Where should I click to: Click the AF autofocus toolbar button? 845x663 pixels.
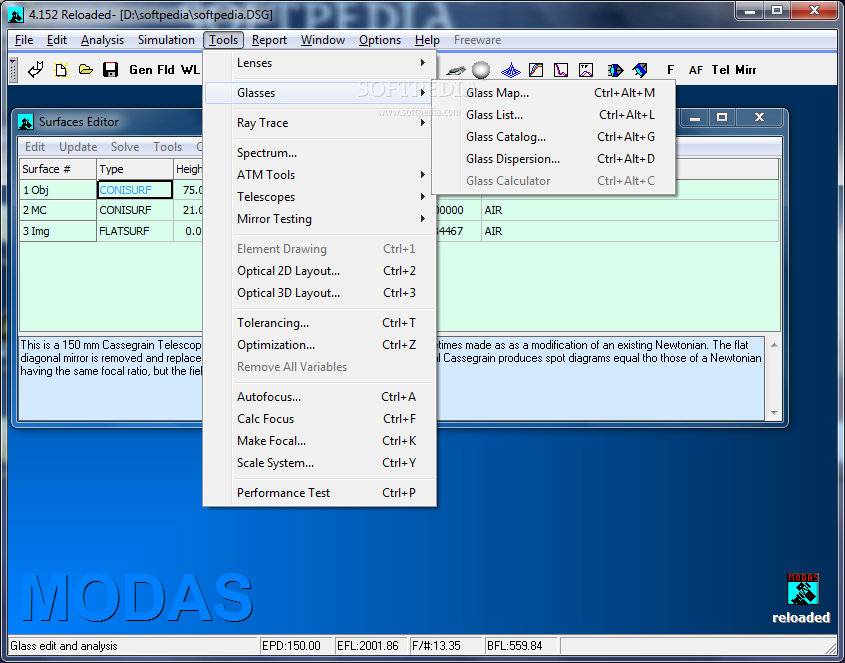click(x=696, y=70)
